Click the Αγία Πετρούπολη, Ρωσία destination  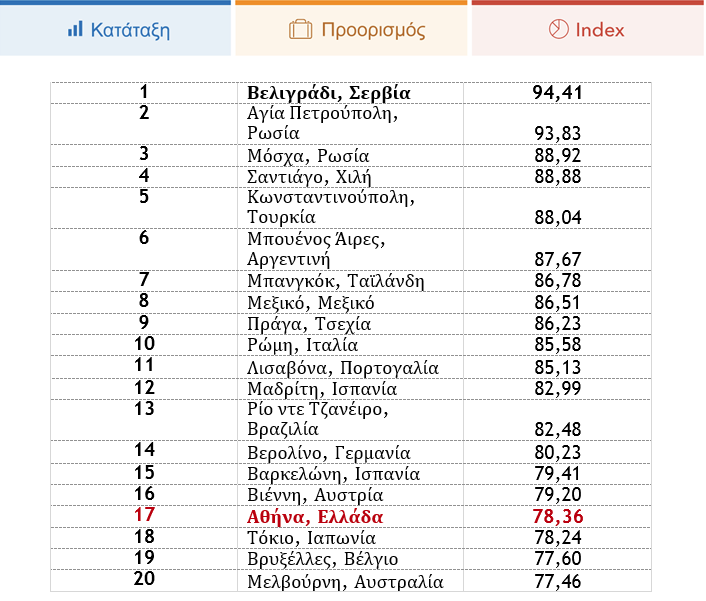coord(322,123)
